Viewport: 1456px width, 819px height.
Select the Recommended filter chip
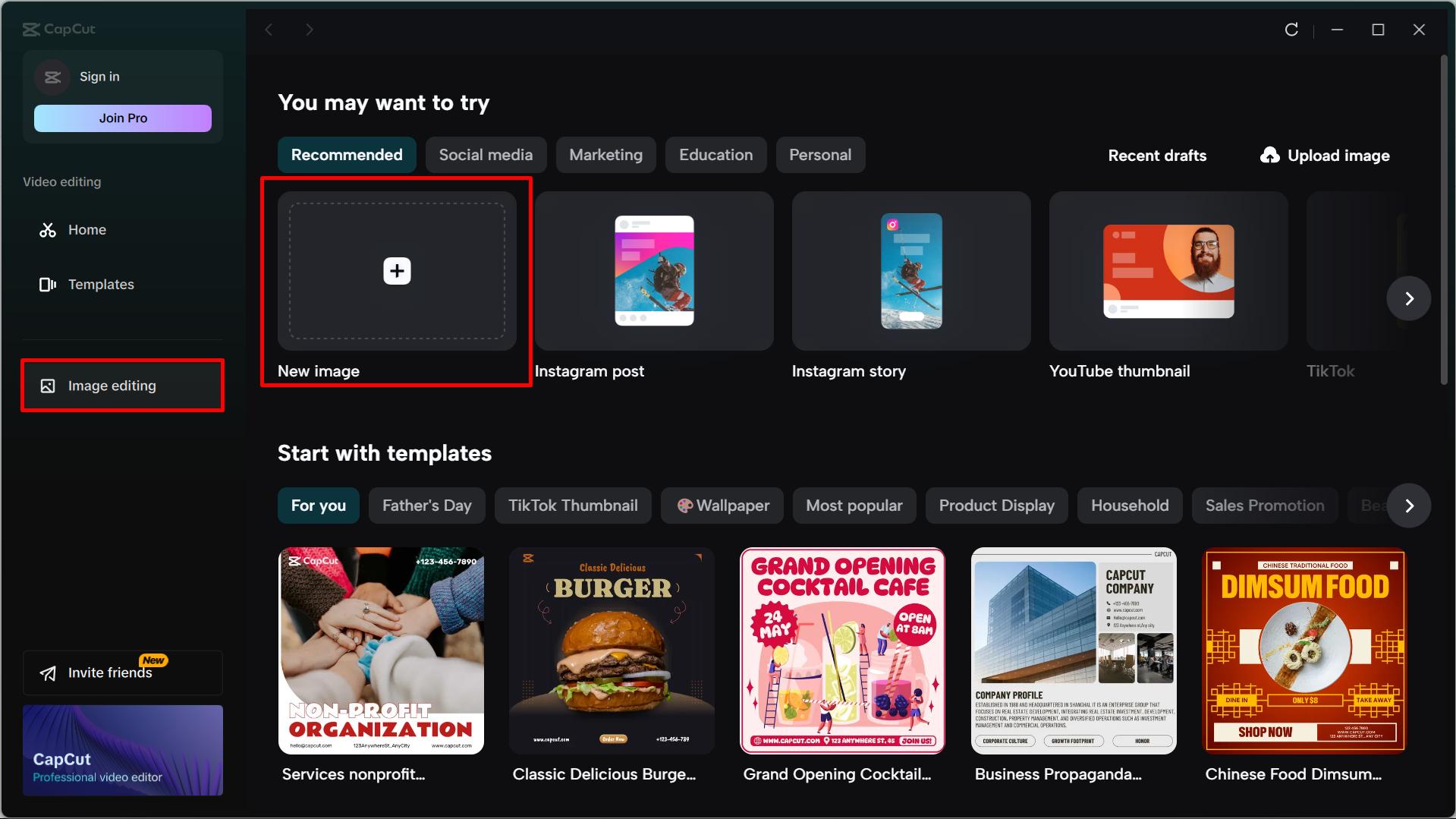(x=346, y=154)
